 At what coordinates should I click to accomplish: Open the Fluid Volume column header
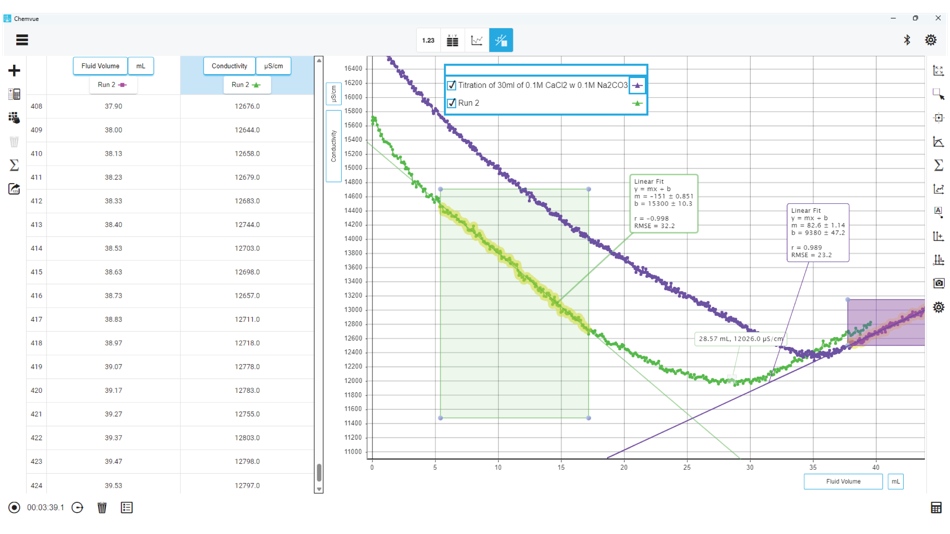100,66
